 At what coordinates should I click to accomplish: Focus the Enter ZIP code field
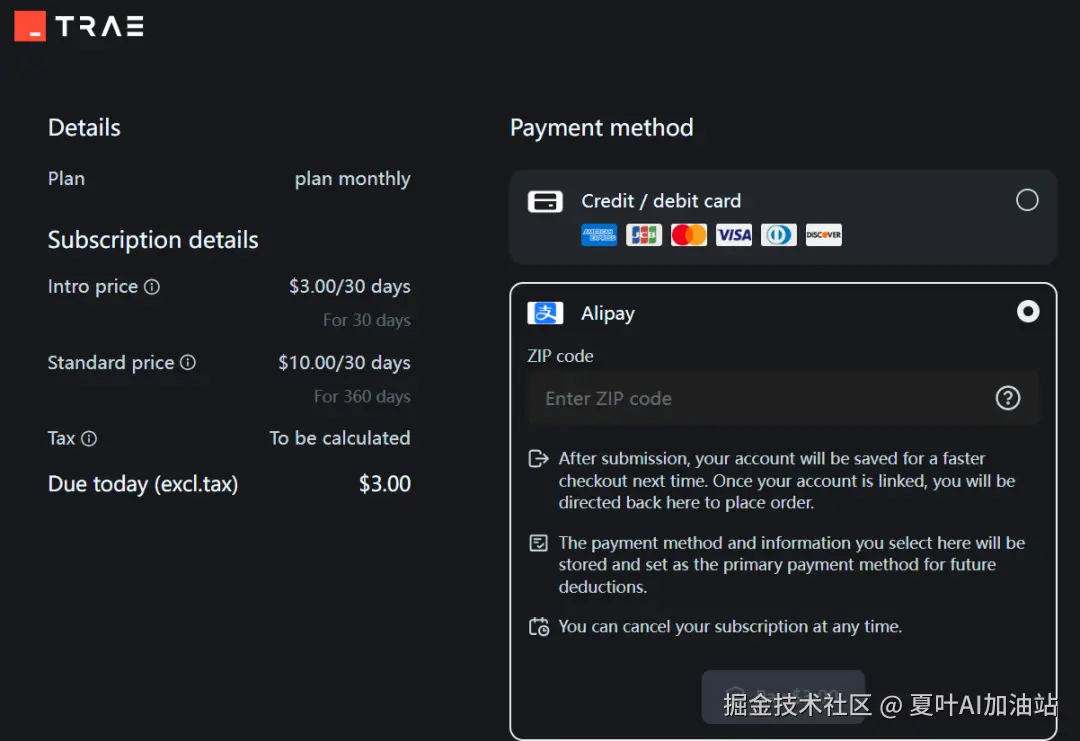tap(760, 398)
